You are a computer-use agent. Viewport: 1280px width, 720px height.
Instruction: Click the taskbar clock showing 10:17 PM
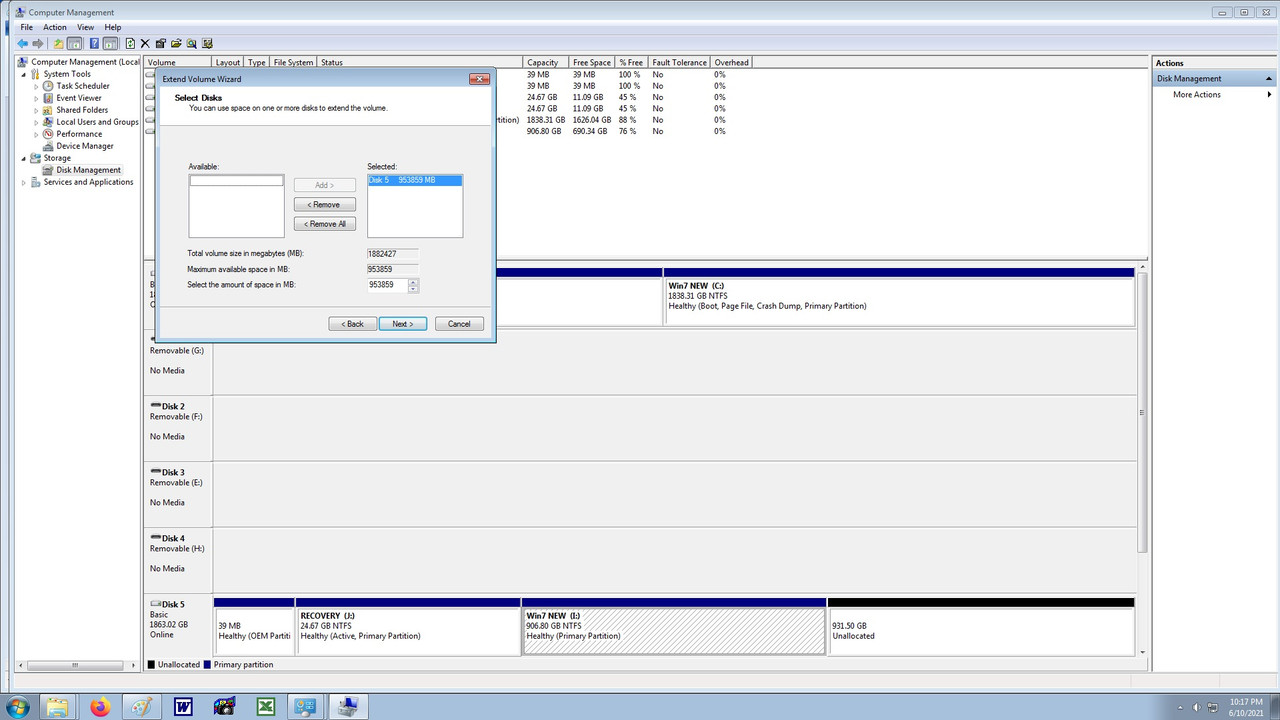1245,707
